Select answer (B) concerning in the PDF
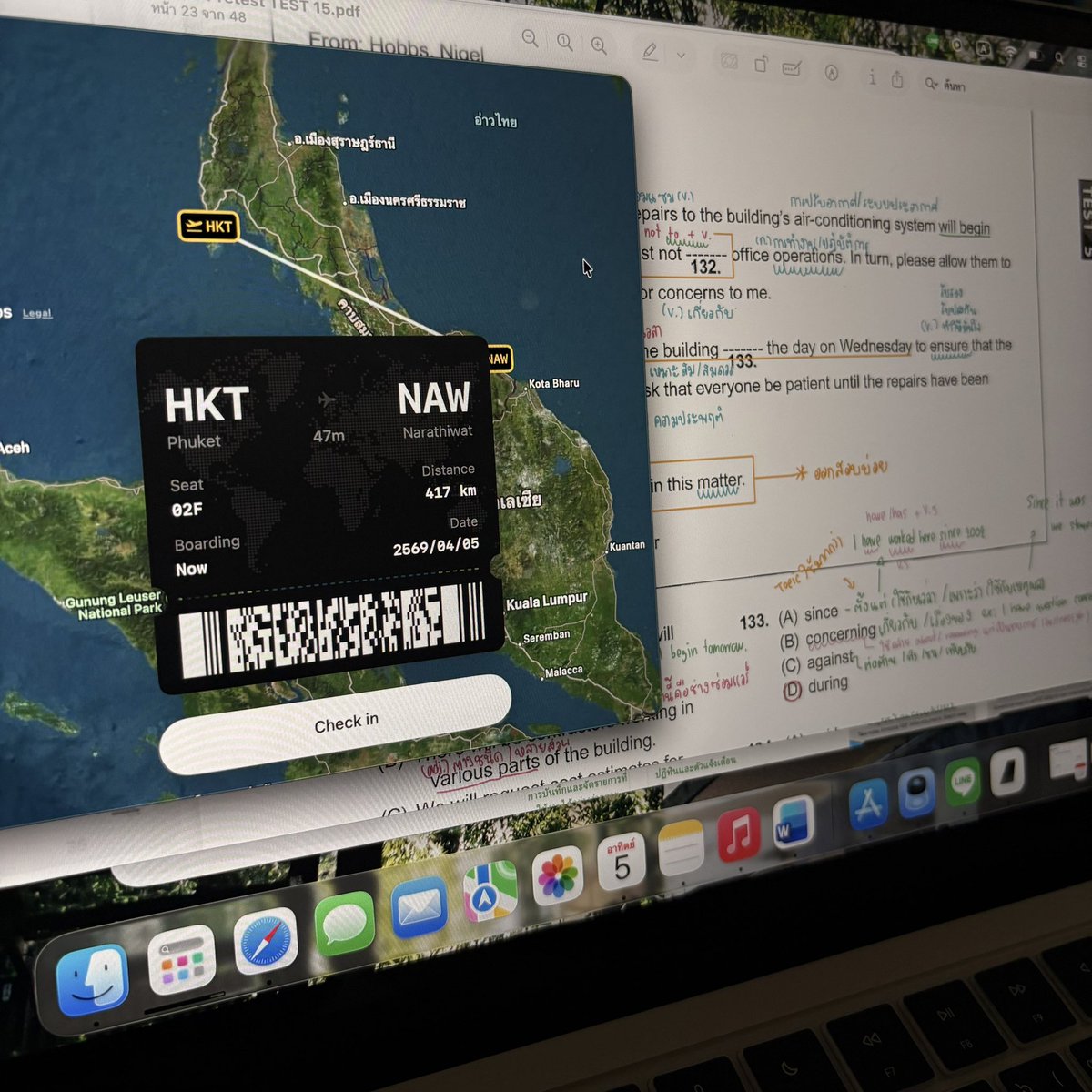 pyautogui.click(x=828, y=635)
